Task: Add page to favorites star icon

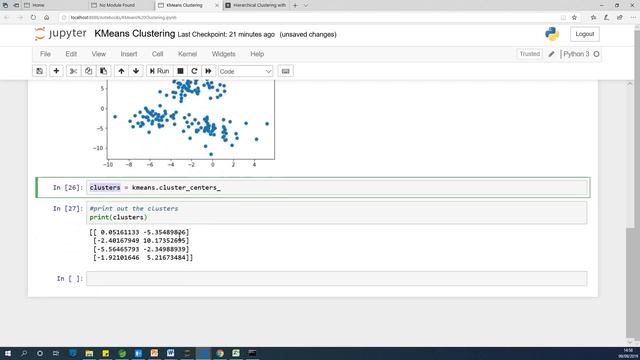Action: pyautogui.click(x=574, y=18)
